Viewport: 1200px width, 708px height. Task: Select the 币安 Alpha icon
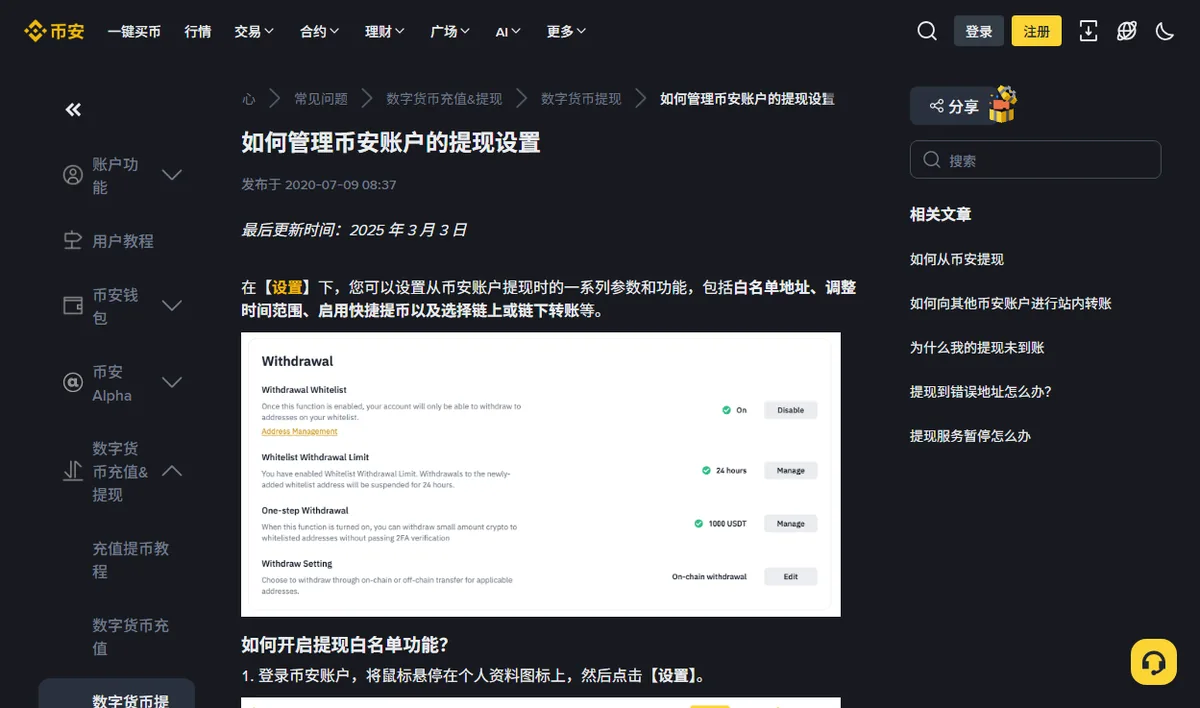click(73, 382)
